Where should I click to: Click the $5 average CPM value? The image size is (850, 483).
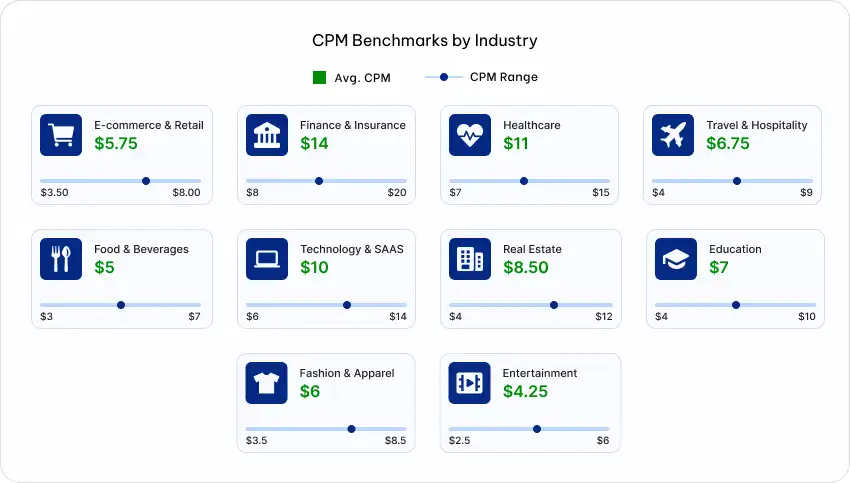click(104, 268)
